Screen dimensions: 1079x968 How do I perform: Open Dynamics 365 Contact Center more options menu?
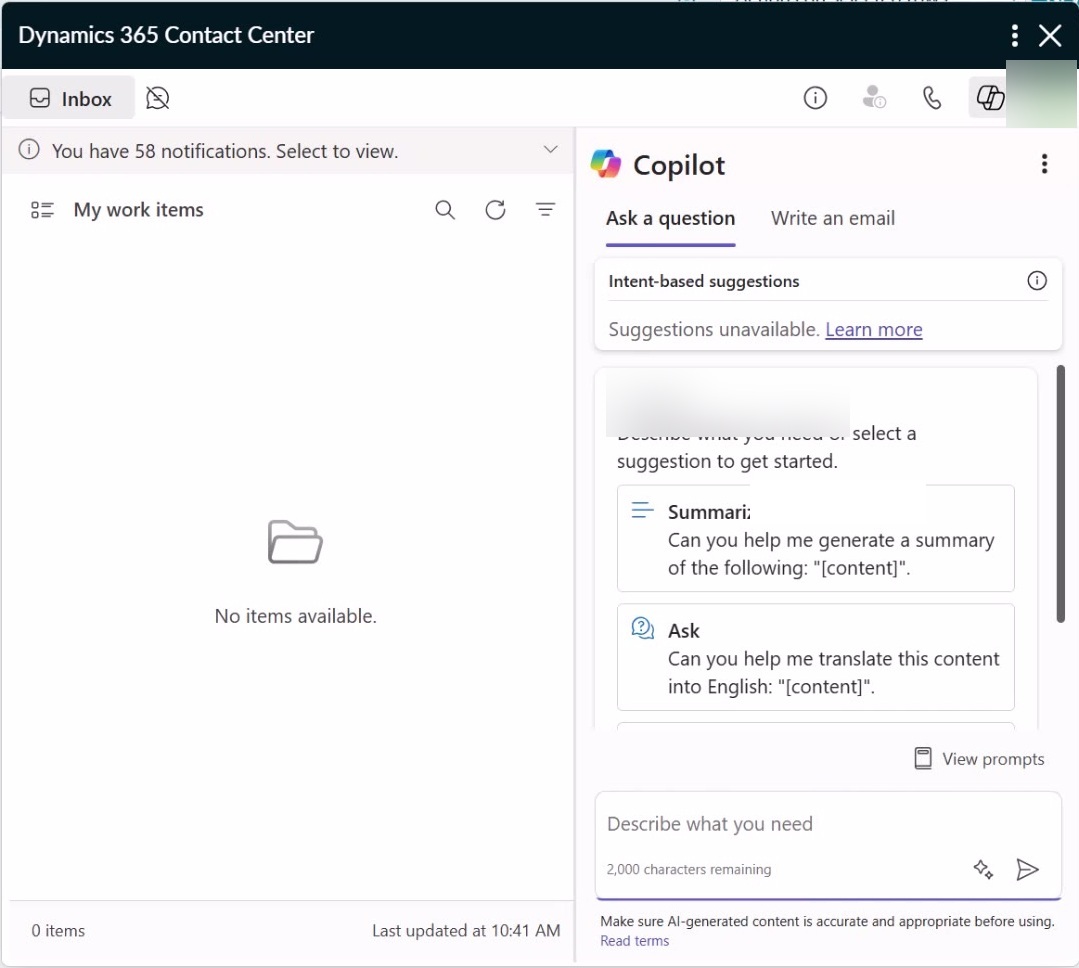coord(1015,35)
